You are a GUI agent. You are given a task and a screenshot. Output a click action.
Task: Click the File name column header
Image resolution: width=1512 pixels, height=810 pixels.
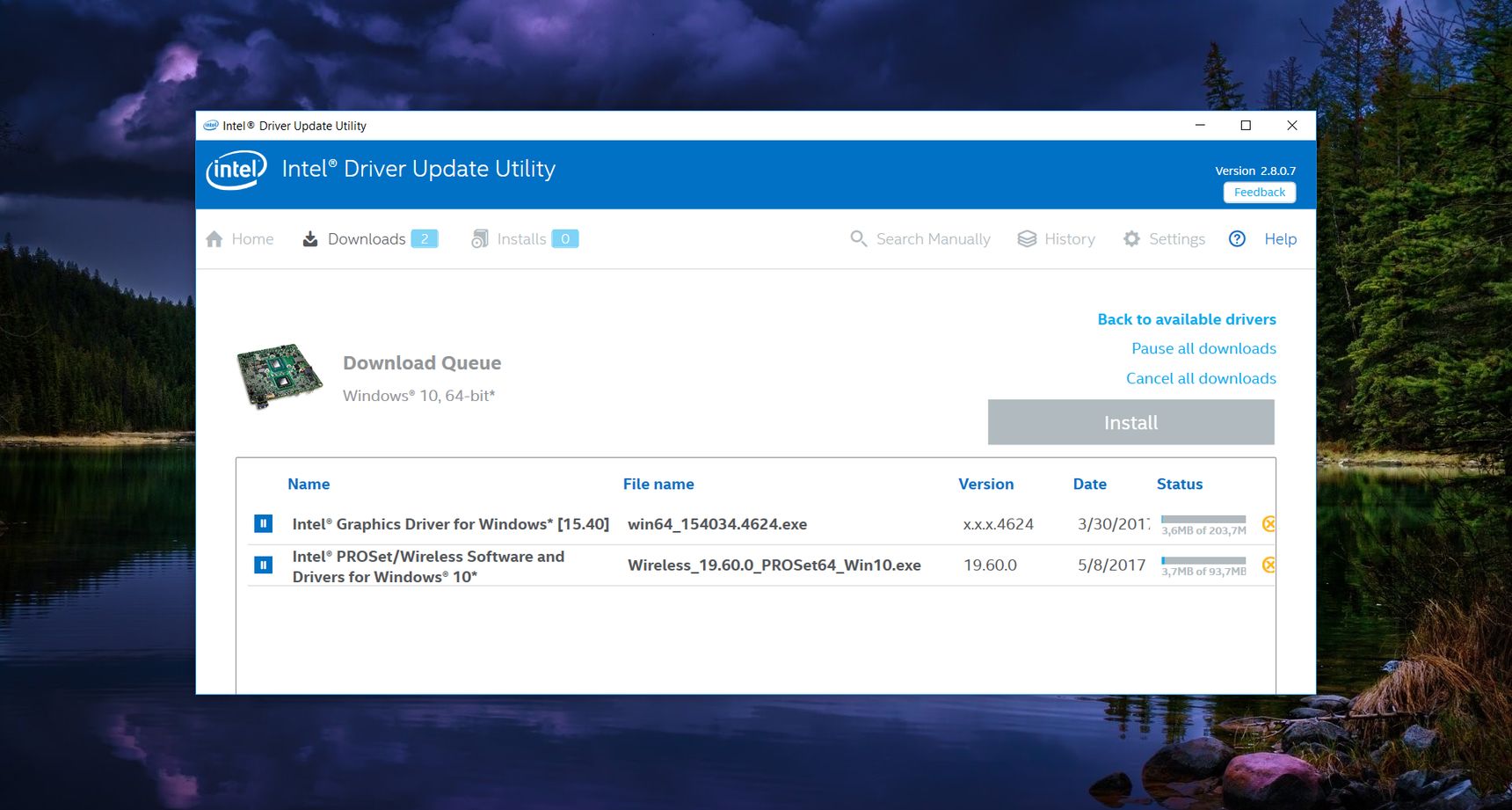[658, 484]
